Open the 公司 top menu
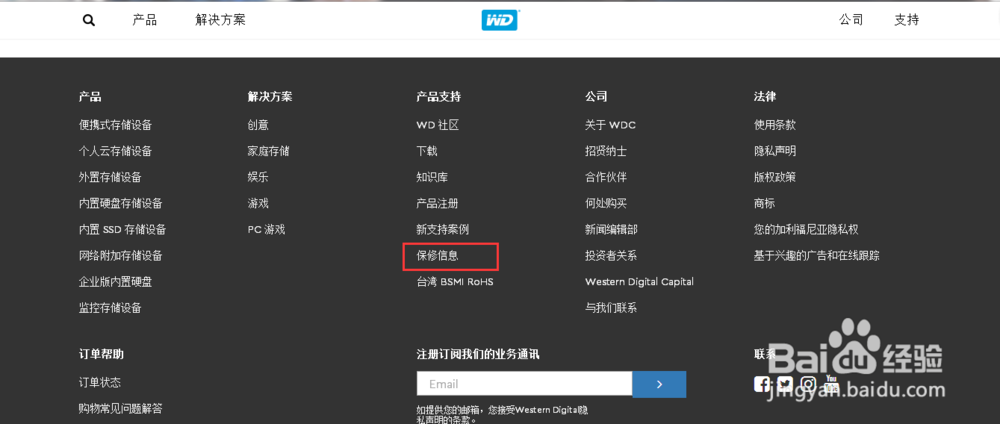 pyautogui.click(x=851, y=20)
